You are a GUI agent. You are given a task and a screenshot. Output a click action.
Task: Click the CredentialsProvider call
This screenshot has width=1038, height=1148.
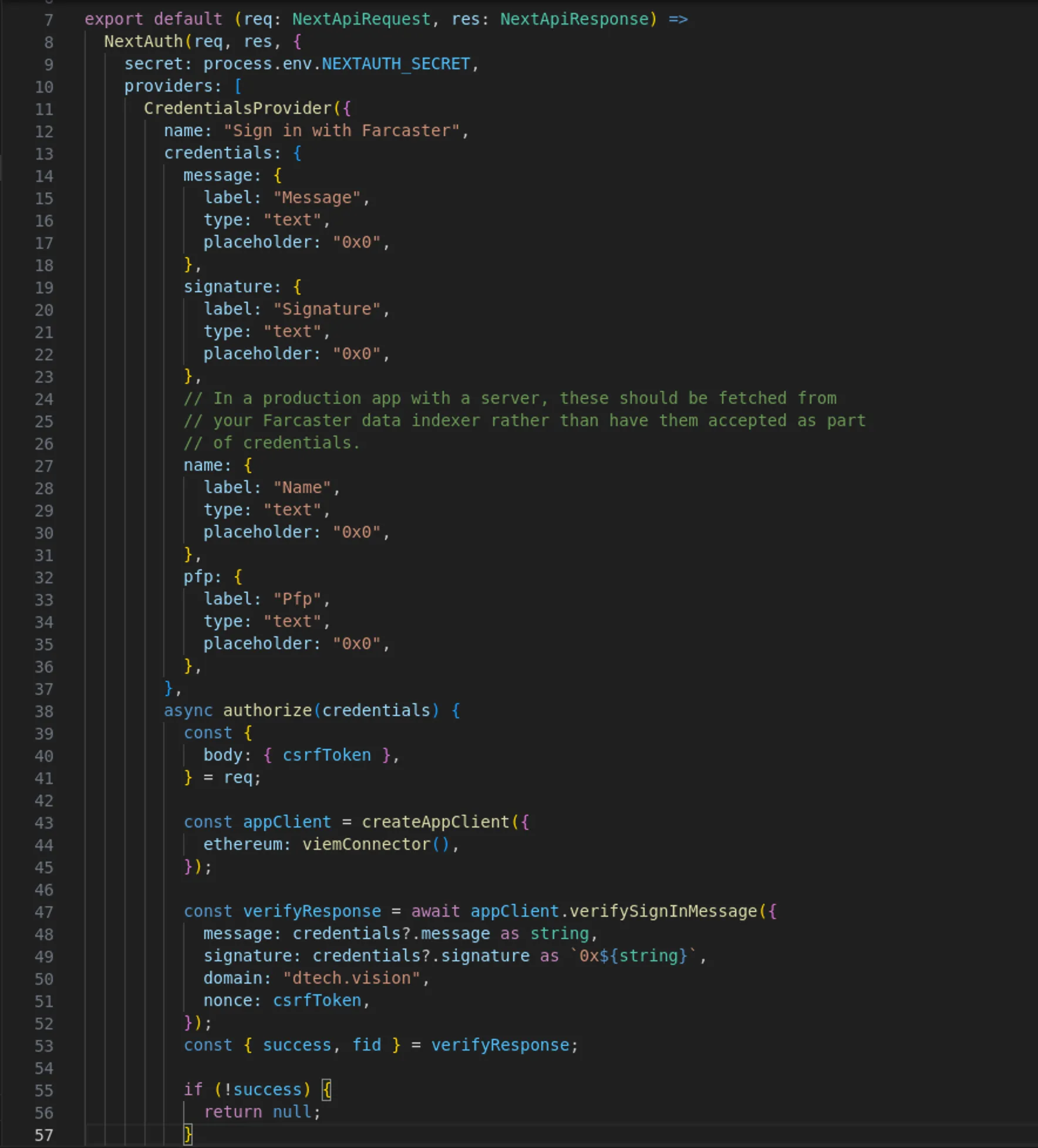pyautogui.click(x=238, y=109)
